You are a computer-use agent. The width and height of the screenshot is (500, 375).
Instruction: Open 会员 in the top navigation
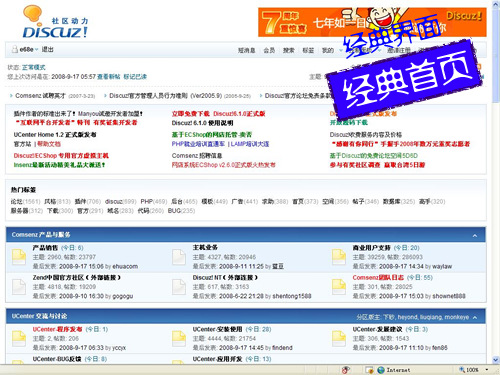[x=269, y=50]
